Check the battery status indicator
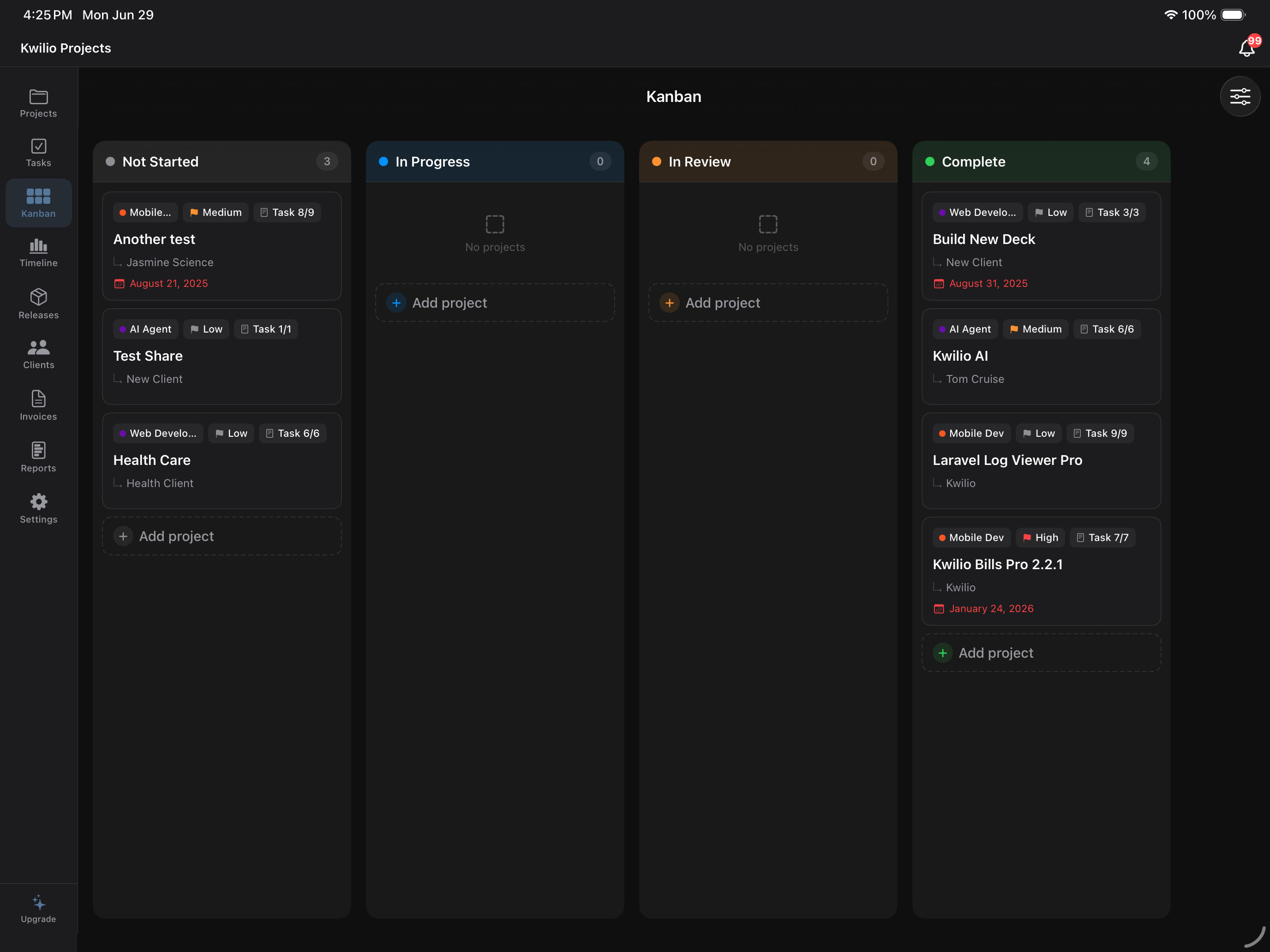 point(1233,15)
